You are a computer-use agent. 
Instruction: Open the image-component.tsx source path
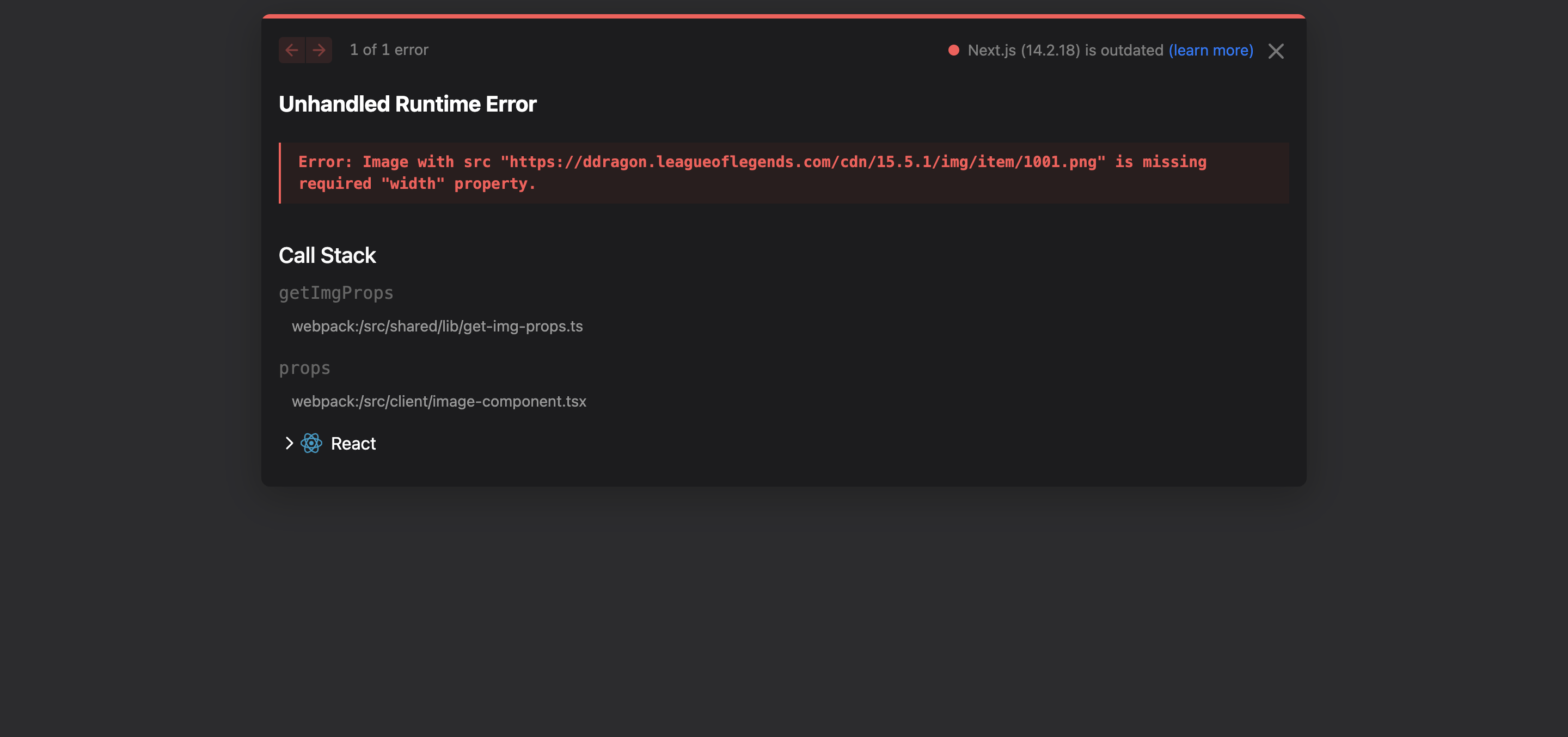pos(439,402)
